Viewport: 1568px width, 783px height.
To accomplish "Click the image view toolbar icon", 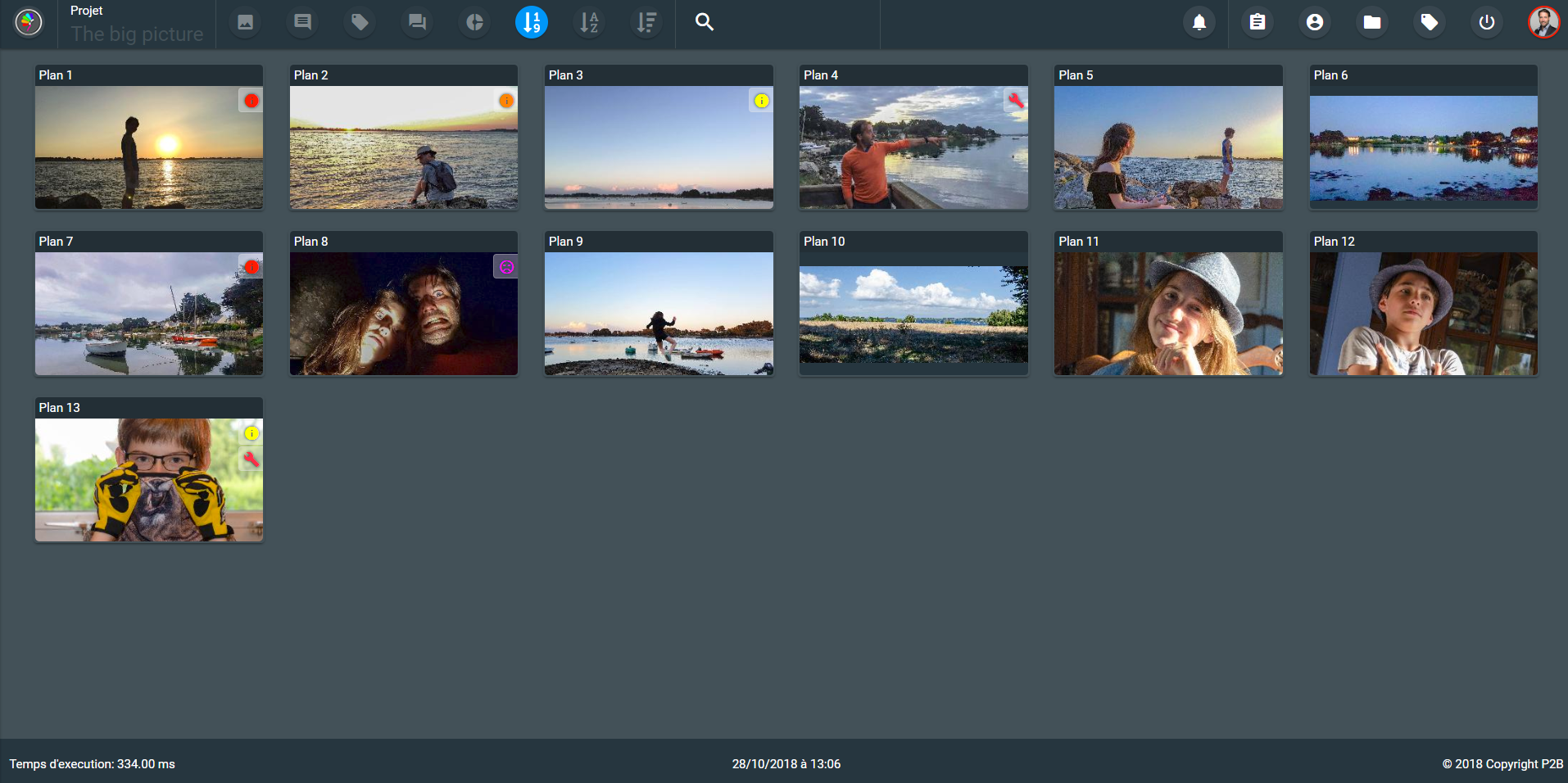I will (x=245, y=22).
